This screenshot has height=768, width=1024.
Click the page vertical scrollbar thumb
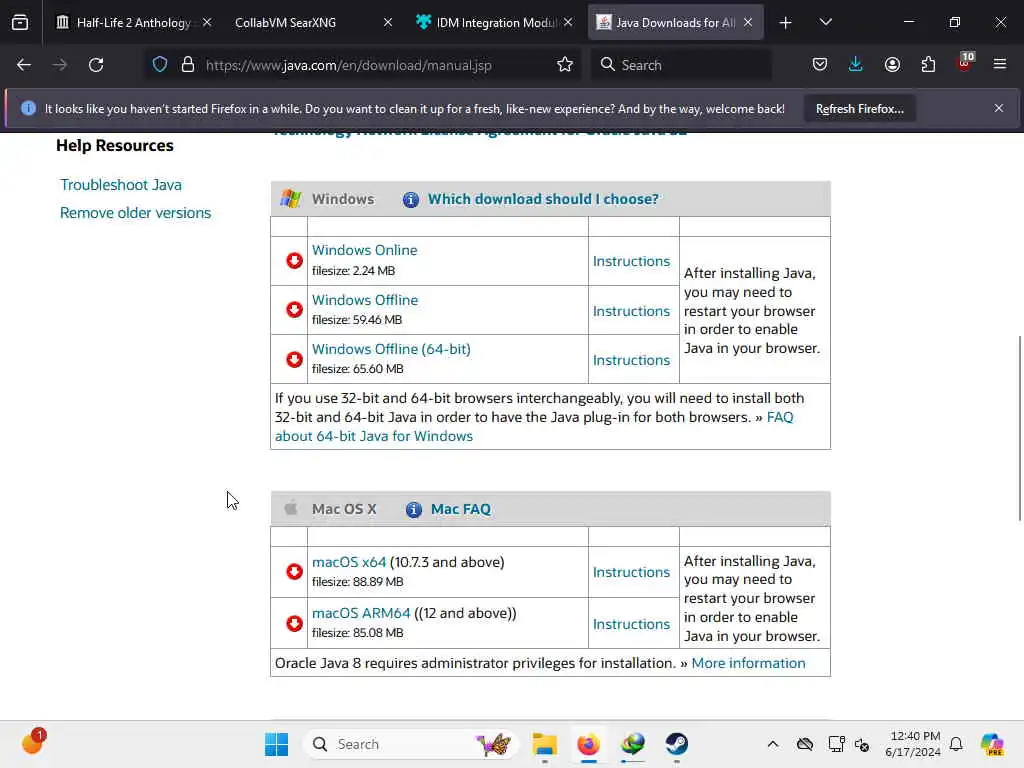[x=1019, y=428]
